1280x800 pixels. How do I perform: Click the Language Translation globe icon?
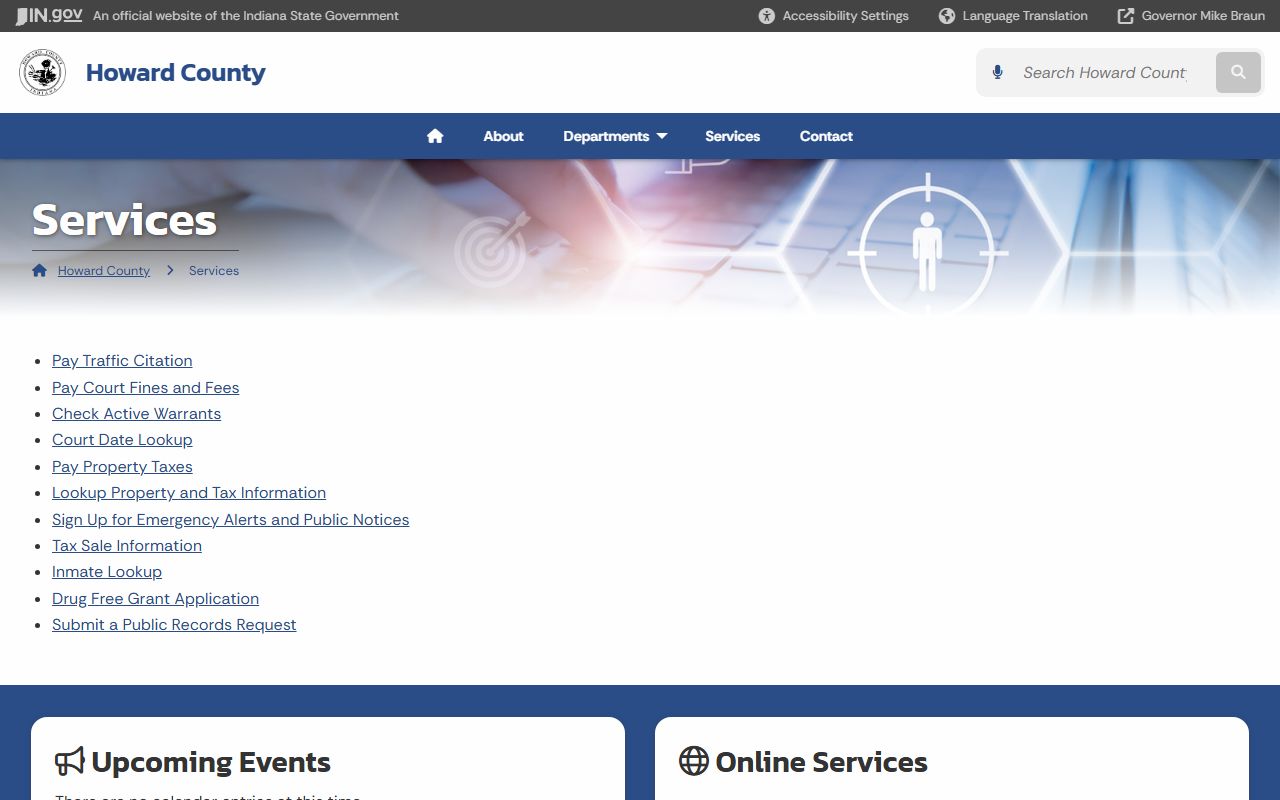tap(947, 16)
